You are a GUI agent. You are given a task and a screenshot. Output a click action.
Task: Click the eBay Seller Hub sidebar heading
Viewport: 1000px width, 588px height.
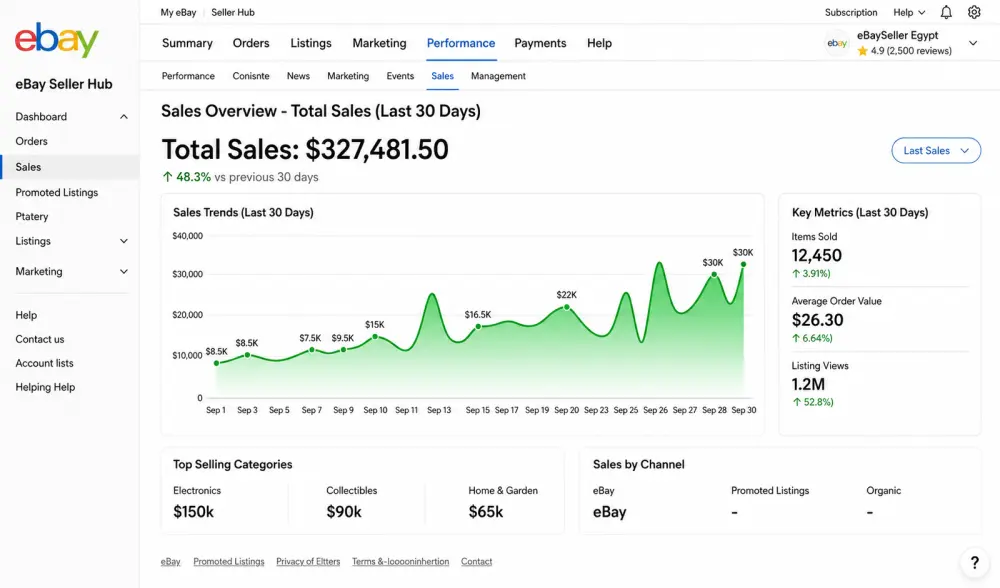64,84
